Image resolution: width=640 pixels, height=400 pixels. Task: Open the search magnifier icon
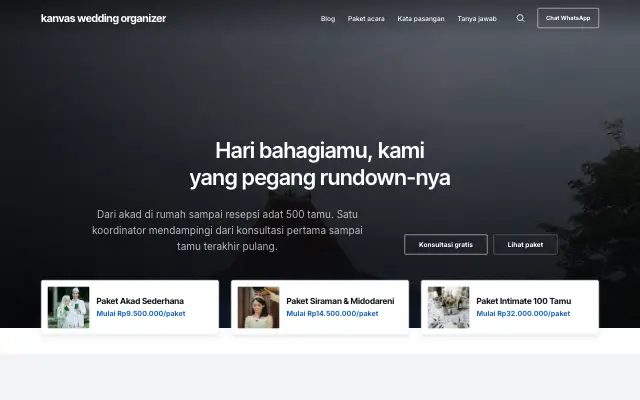(520, 18)
